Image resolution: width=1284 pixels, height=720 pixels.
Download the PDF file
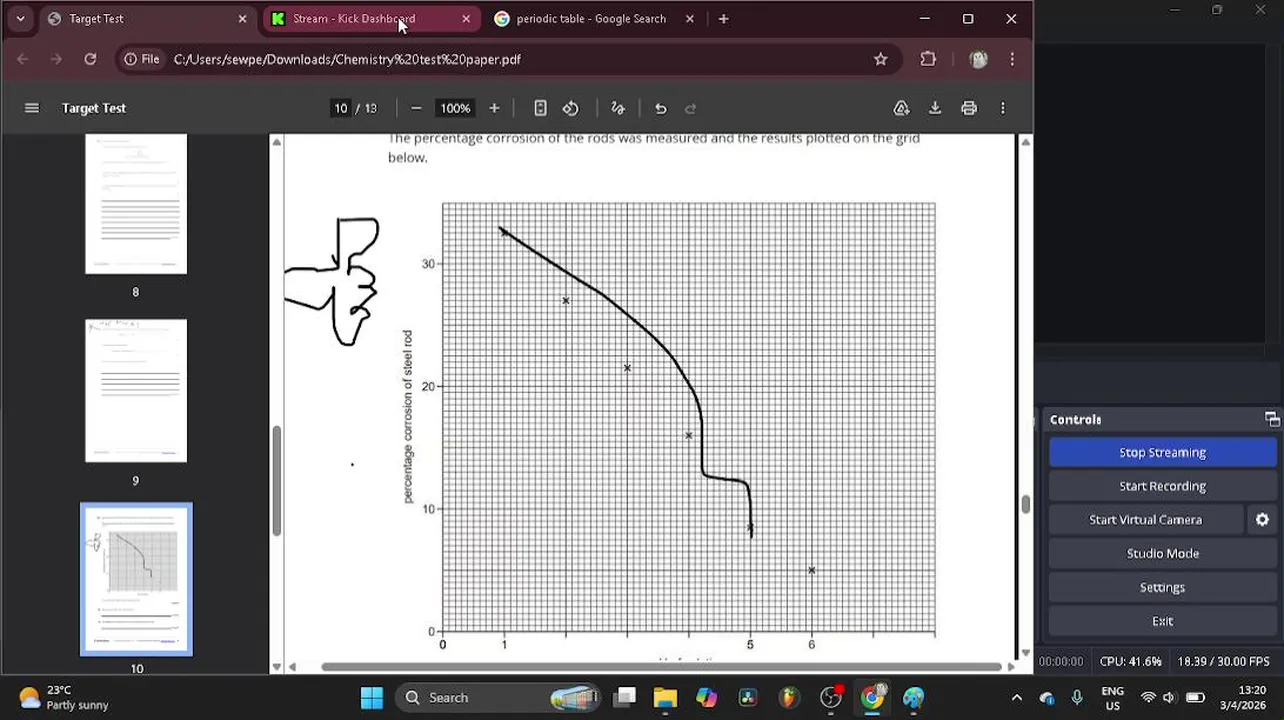click(x=935, y=108)
